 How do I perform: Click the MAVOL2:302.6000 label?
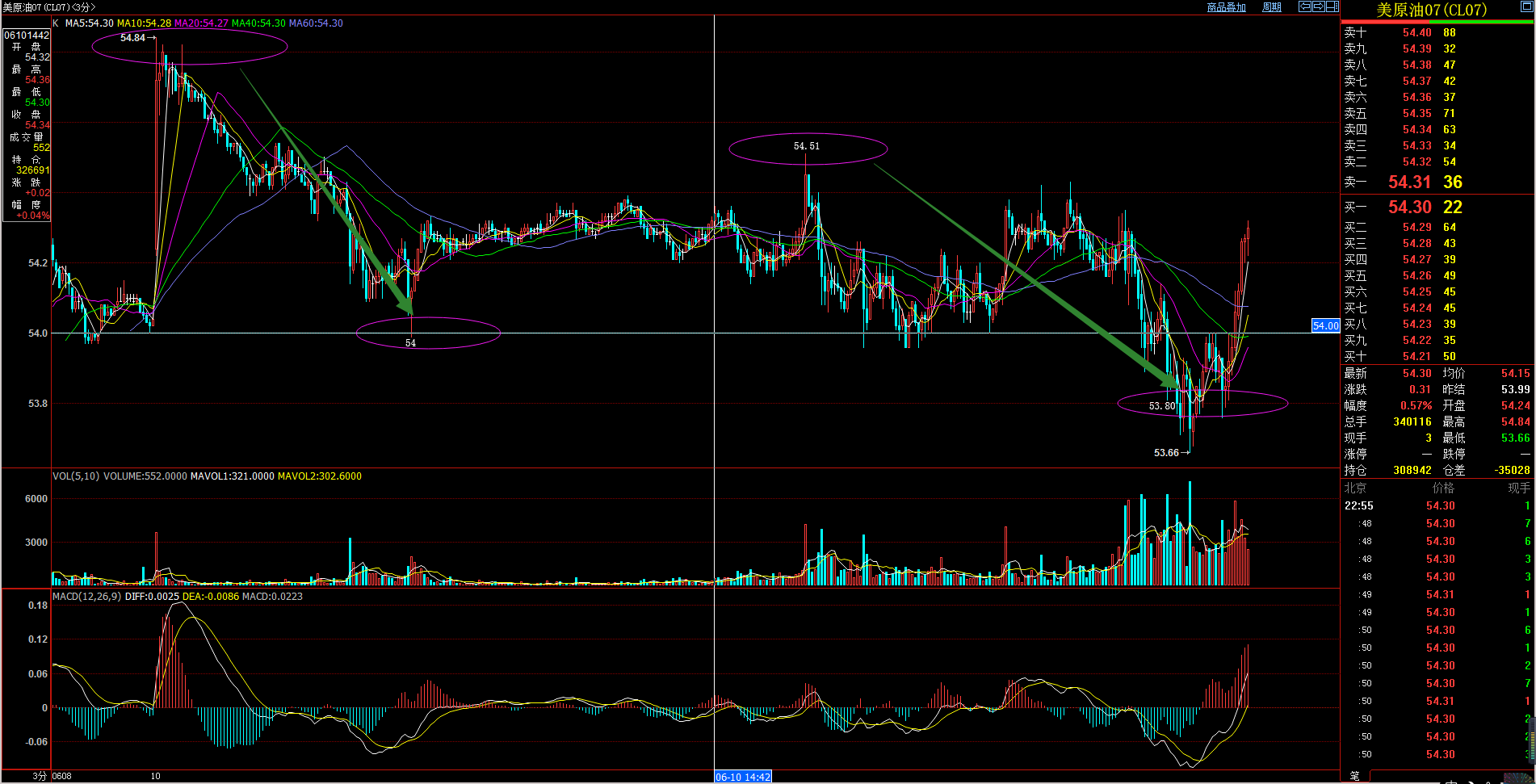coord(320,476)
